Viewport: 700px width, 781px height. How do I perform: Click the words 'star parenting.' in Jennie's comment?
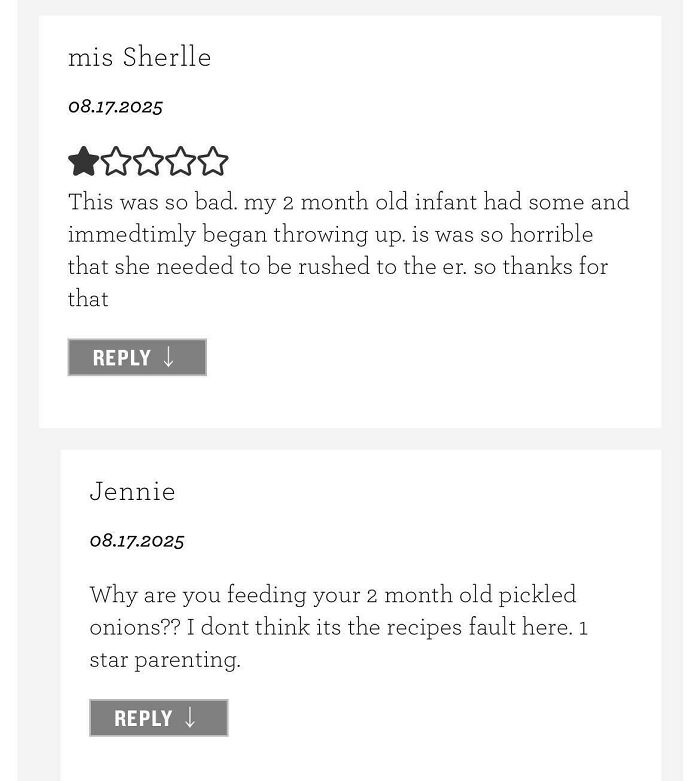click(165, 660)
